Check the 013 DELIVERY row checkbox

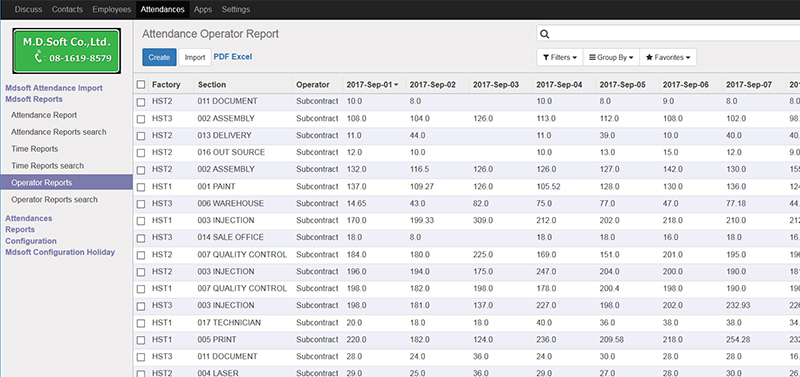coord(141,136)
